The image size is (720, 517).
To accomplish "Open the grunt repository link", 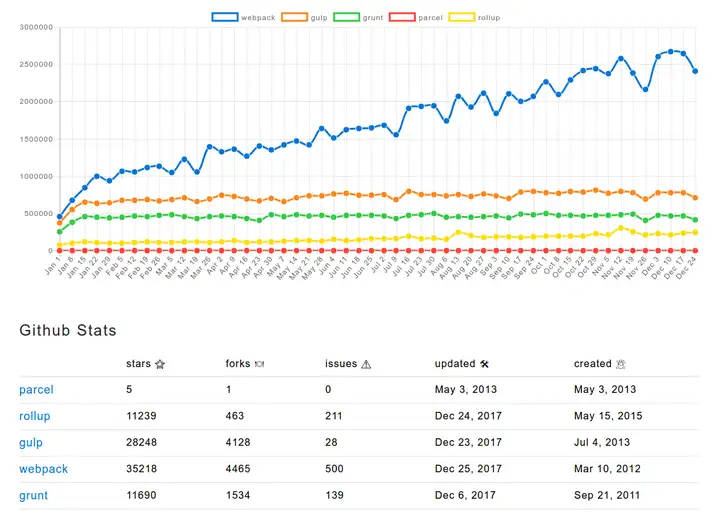I will click(34, 495).
